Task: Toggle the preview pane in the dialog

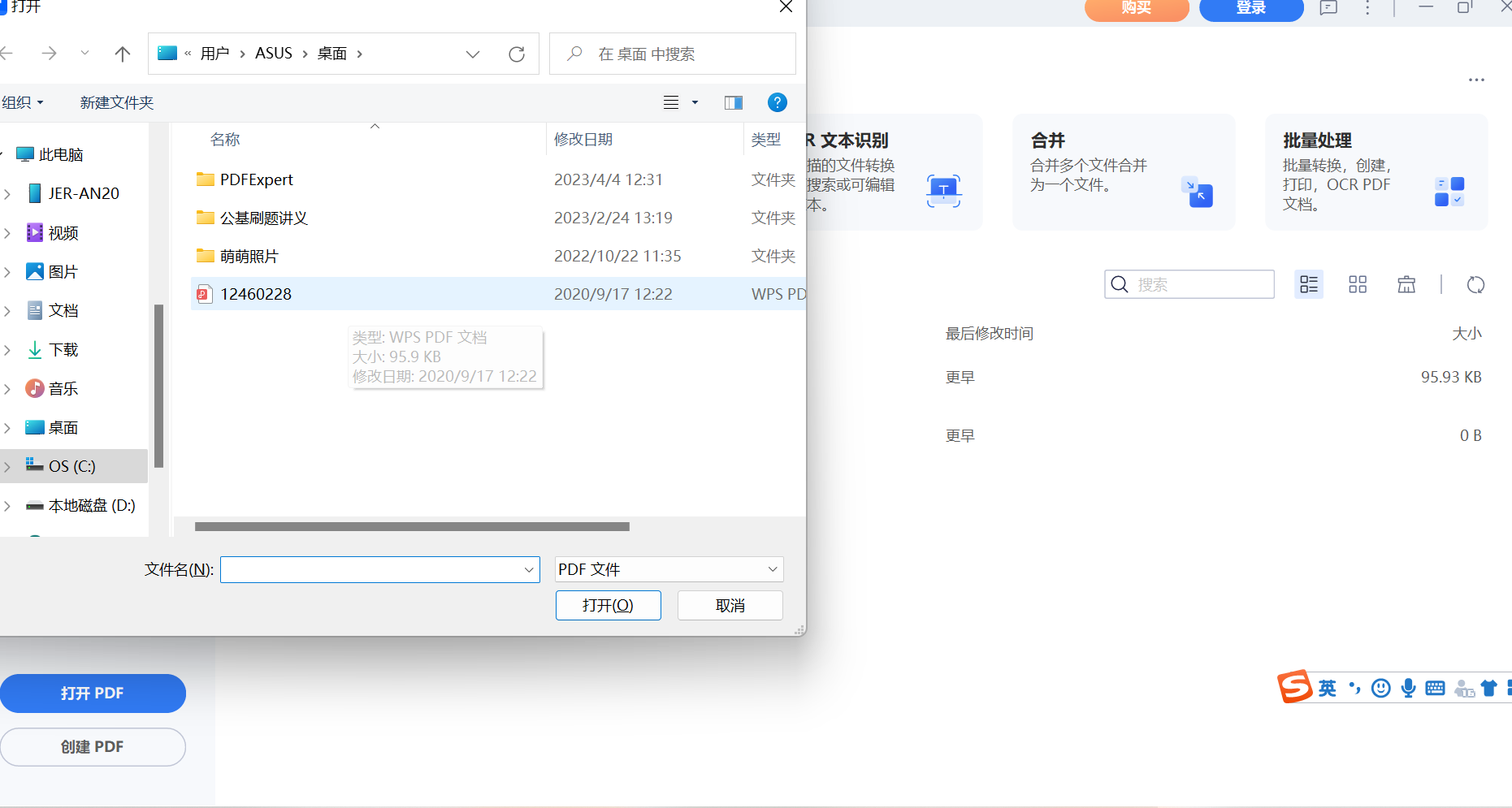Action: point(733,102)
